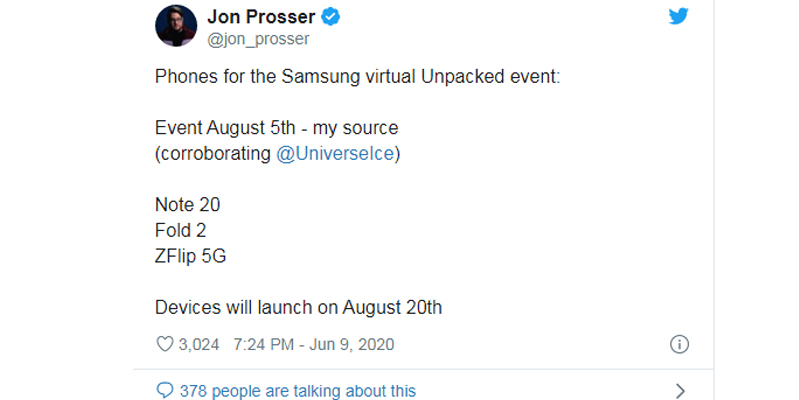
Task: Click the Twitter bird logo
Action: pos(680,17)
